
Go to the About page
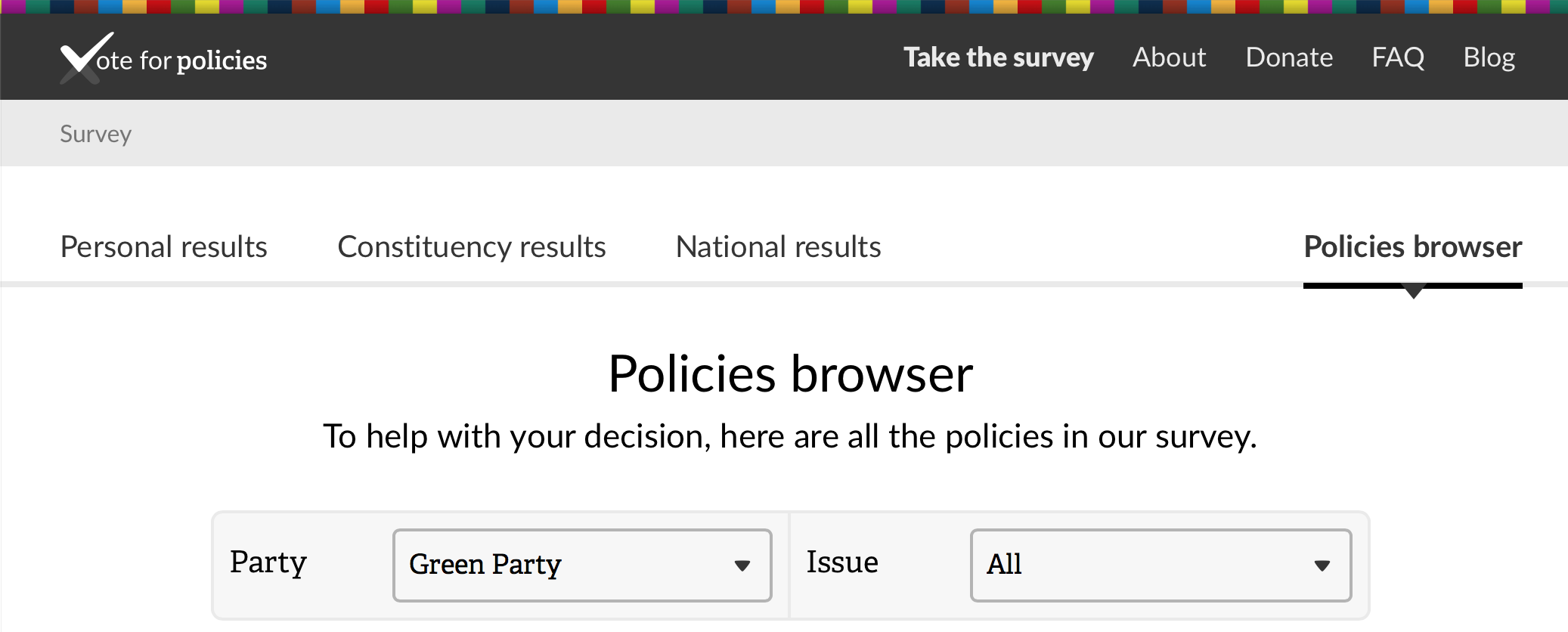pyautogui.click(x=1169, y=57)
